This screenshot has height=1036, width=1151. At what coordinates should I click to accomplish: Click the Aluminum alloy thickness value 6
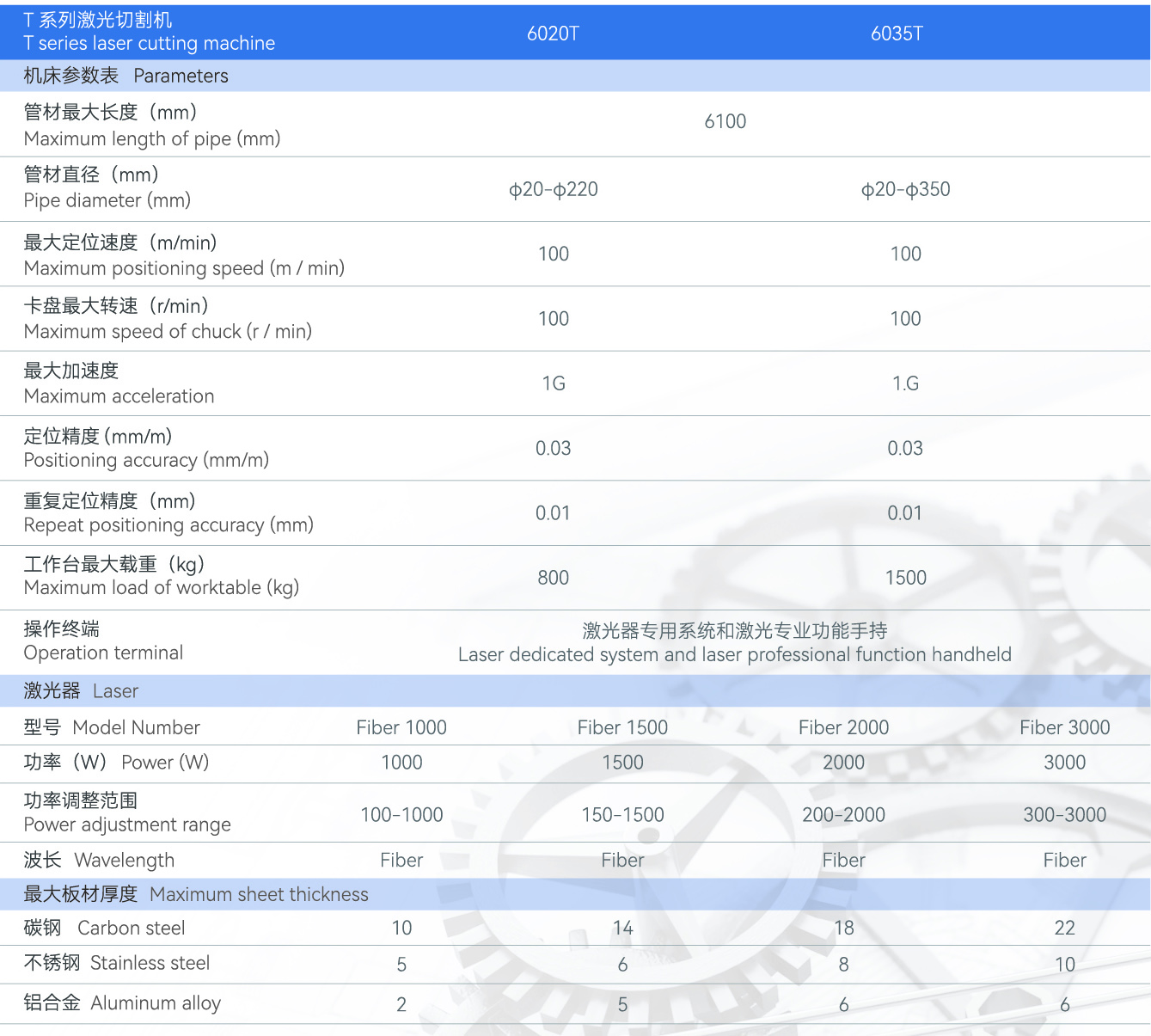coord(843,1003)
